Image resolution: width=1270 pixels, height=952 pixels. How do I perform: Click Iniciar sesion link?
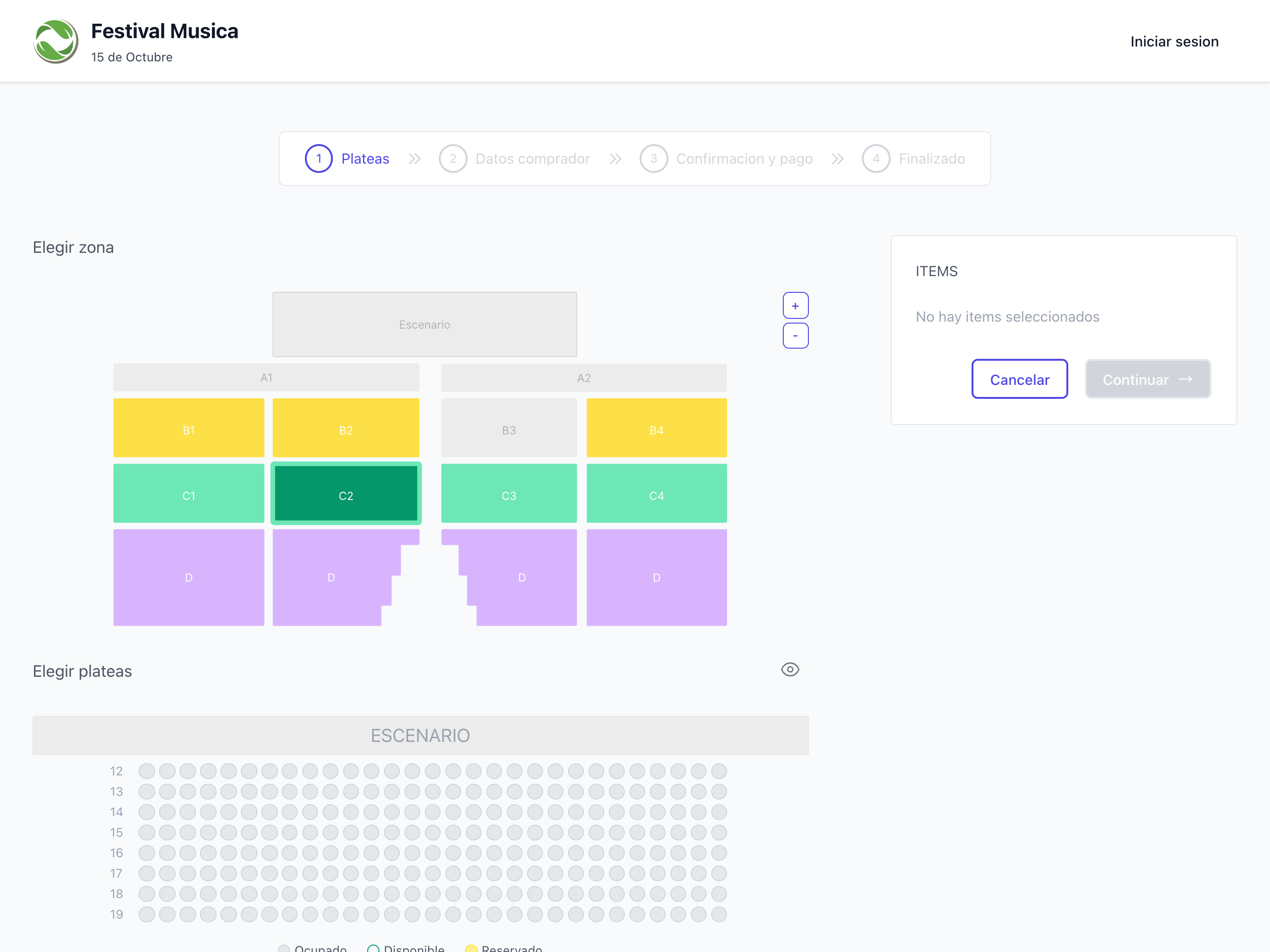(x=1174, y=41)
